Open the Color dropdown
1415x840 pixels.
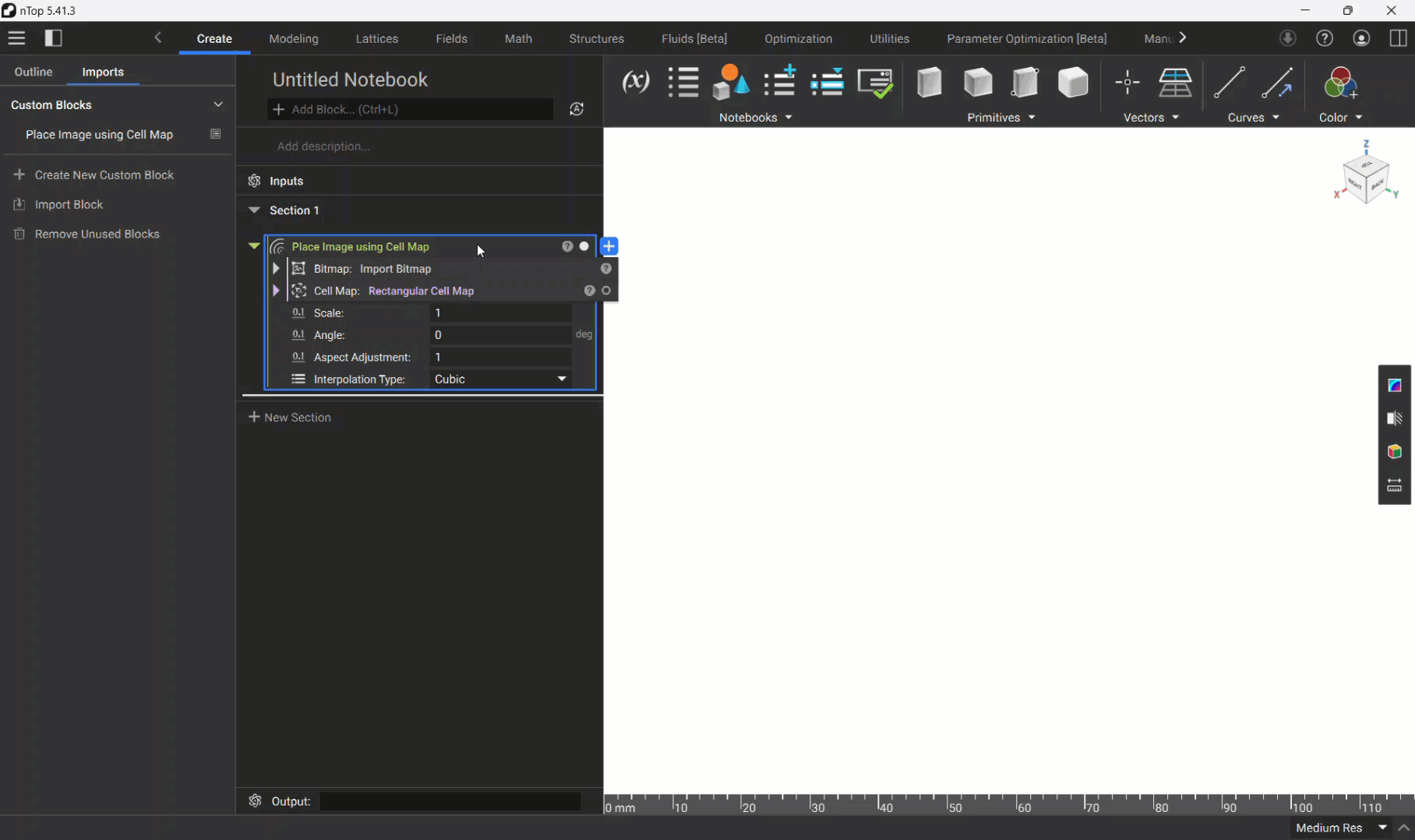coord(1340,117)
